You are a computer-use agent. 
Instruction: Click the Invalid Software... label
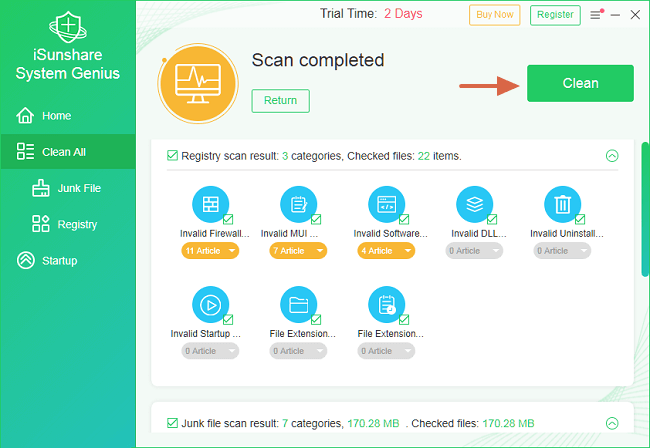tap(390, 234)
